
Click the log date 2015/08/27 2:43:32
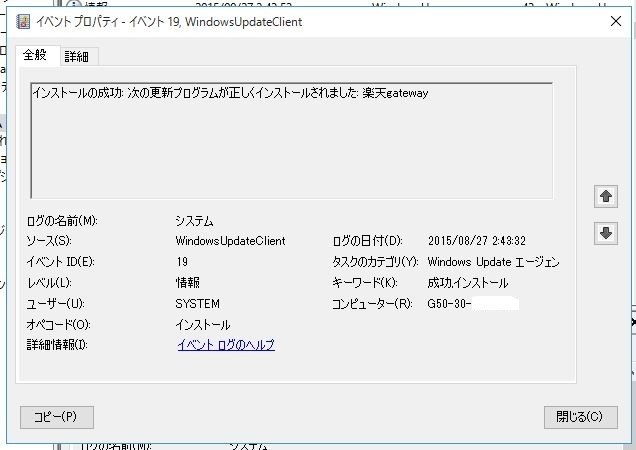(x=477, y=241)
